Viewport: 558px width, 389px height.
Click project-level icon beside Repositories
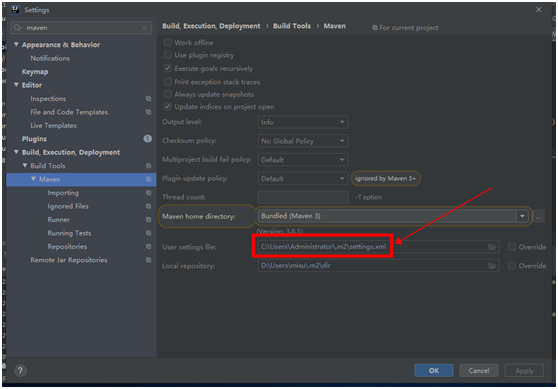[148, 246]
